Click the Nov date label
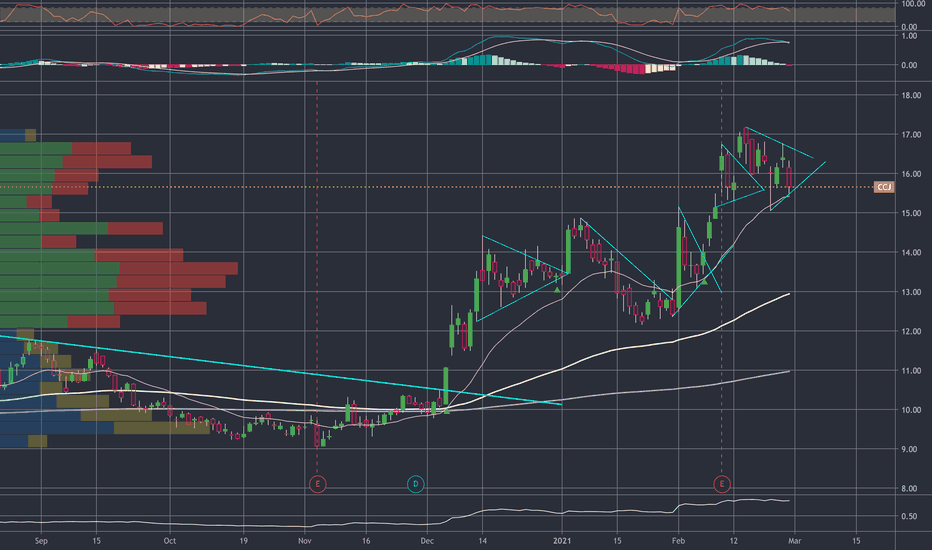Image resolution: width=932 pixels, height=550 pixels. coord(305,541)
